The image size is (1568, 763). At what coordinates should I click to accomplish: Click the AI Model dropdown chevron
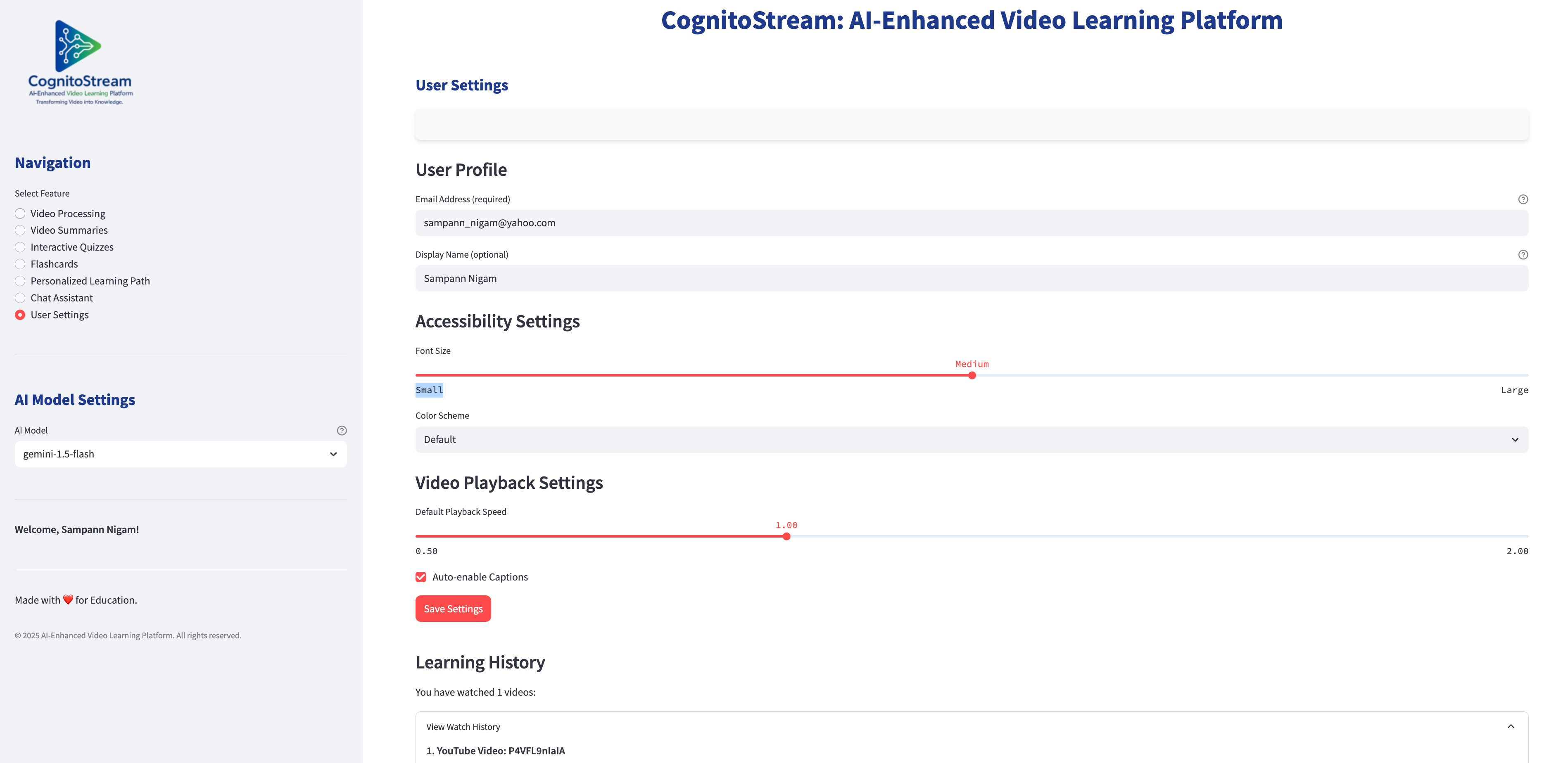(x=333, y=455)
